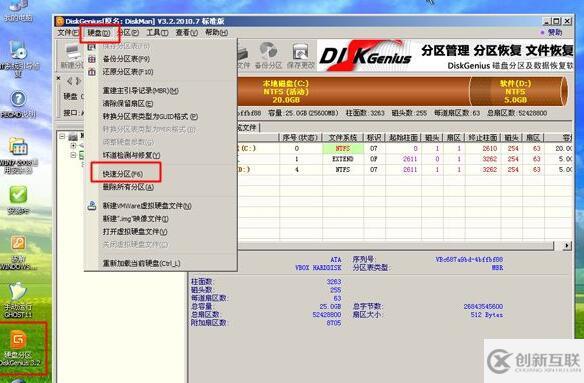584x383 pixels.
Task: Click the 标识 column header
Action: point(374,137)
